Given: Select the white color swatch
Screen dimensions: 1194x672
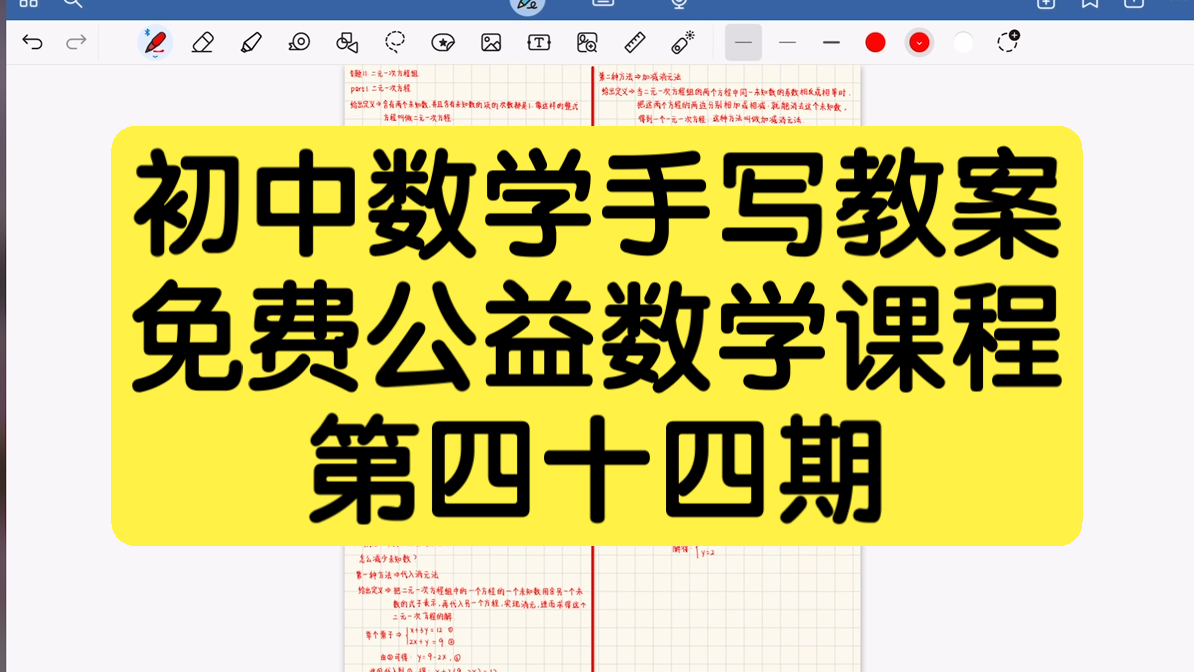Looking at the screenshot, I should tap(963, 42).
